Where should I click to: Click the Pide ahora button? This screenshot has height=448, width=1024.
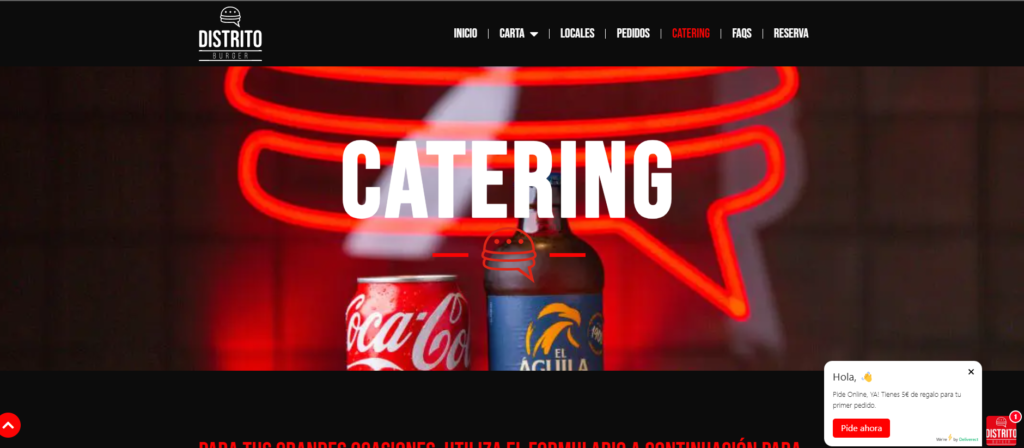tap(861, 428)
